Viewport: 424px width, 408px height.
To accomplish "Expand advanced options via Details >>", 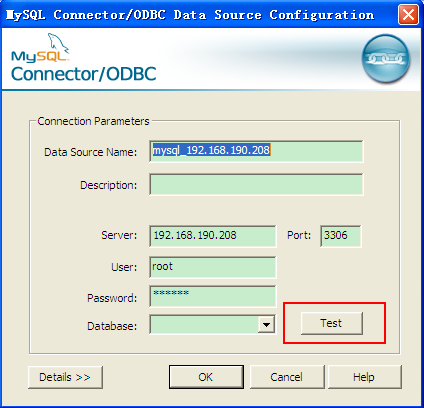I will [65, 377].
